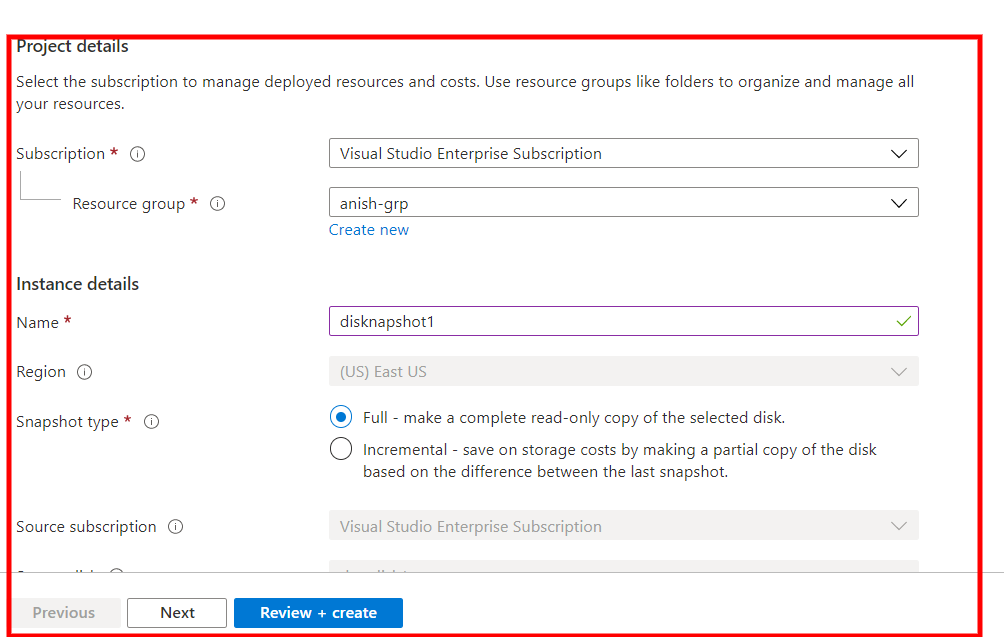Click the Review + create button
The width and height of the screenshot is (1004, 637).
point(318,612)
